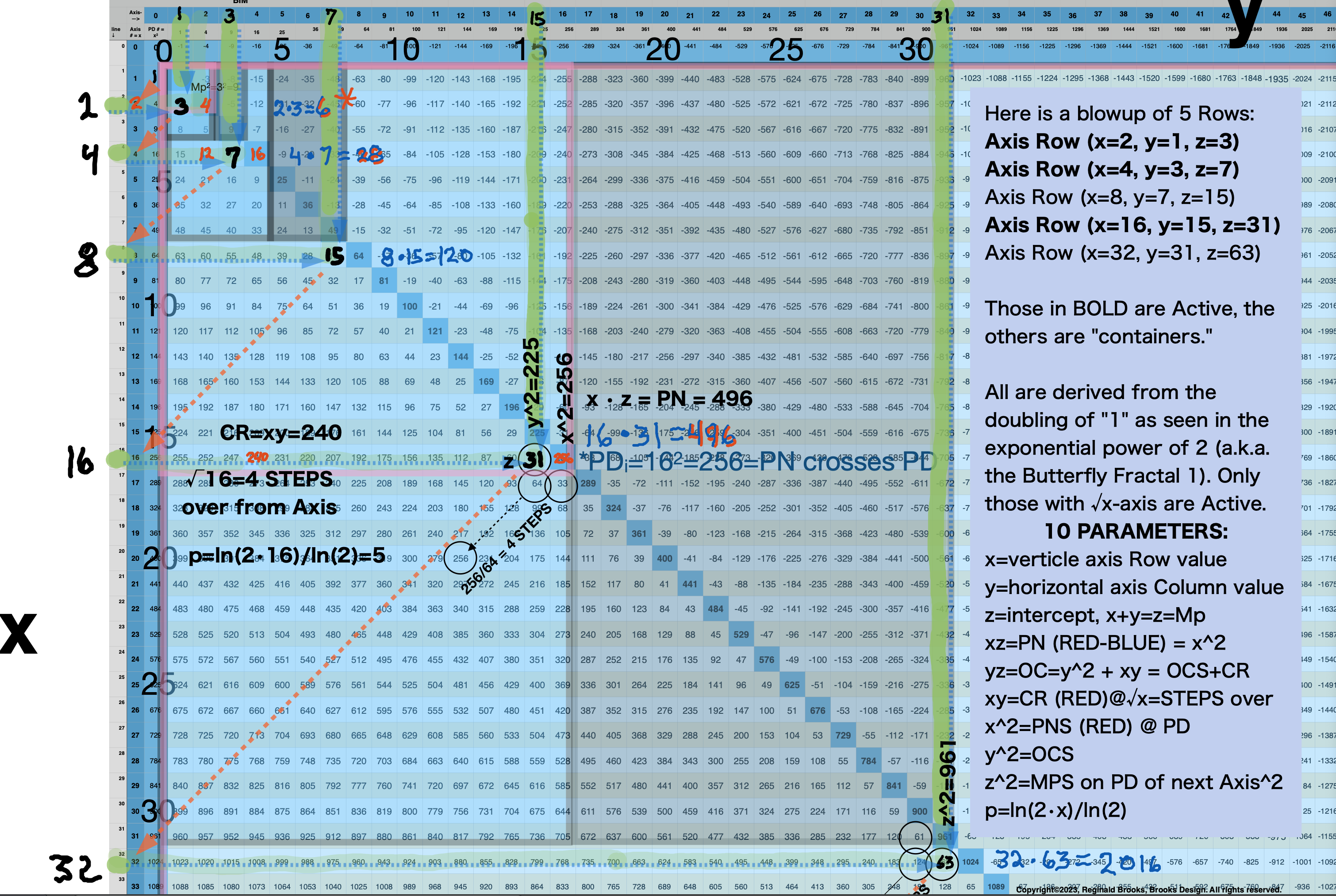The image size is (1336, 896).
Task: Click the large black y letter
Action: click(1246, 23)
